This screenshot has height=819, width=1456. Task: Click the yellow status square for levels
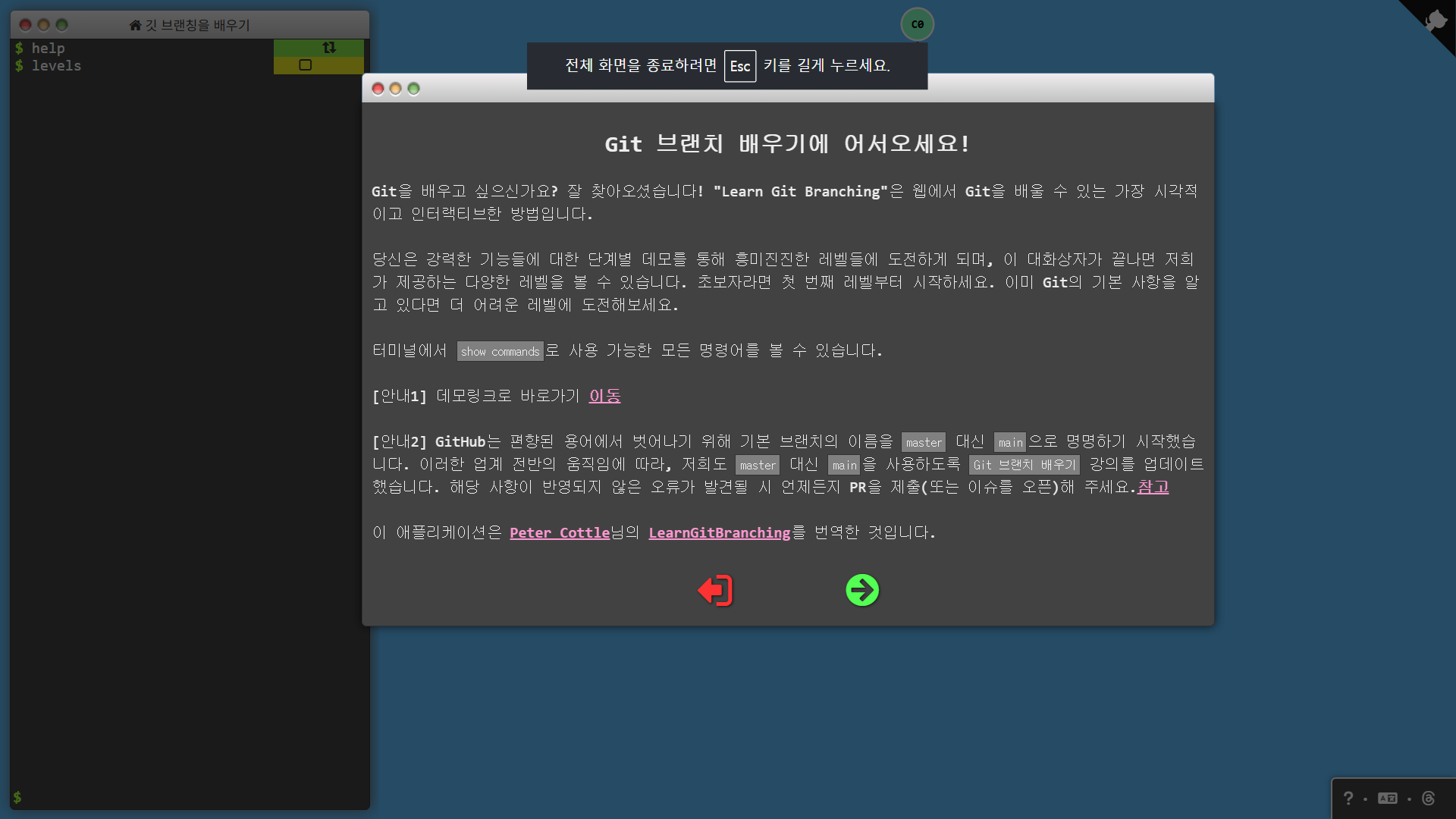point(305,65)
